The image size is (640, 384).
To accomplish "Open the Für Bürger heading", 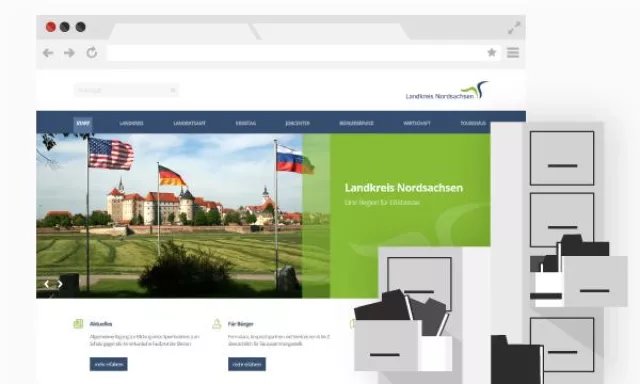I will (x=240, y=324).
